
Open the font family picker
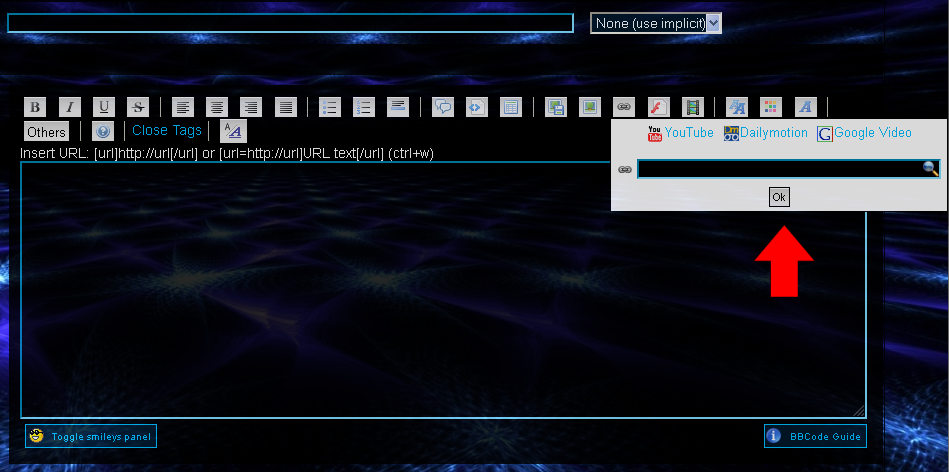coord(806,108)
